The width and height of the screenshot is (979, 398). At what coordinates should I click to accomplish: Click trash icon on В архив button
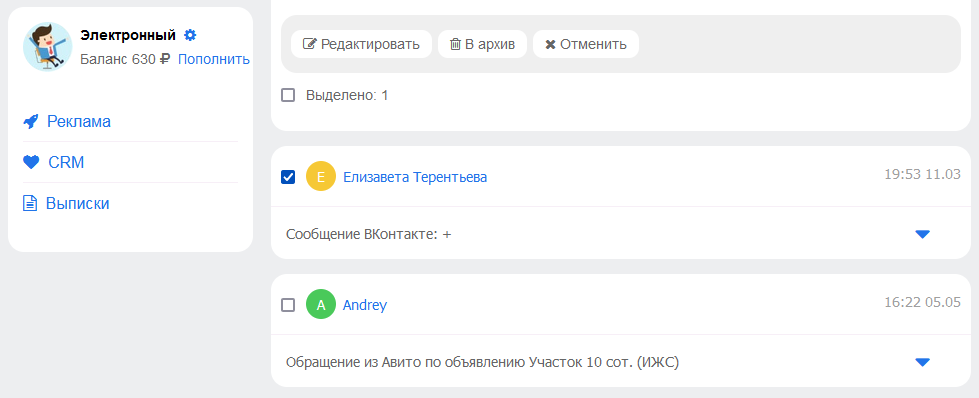tap(456, 44)
